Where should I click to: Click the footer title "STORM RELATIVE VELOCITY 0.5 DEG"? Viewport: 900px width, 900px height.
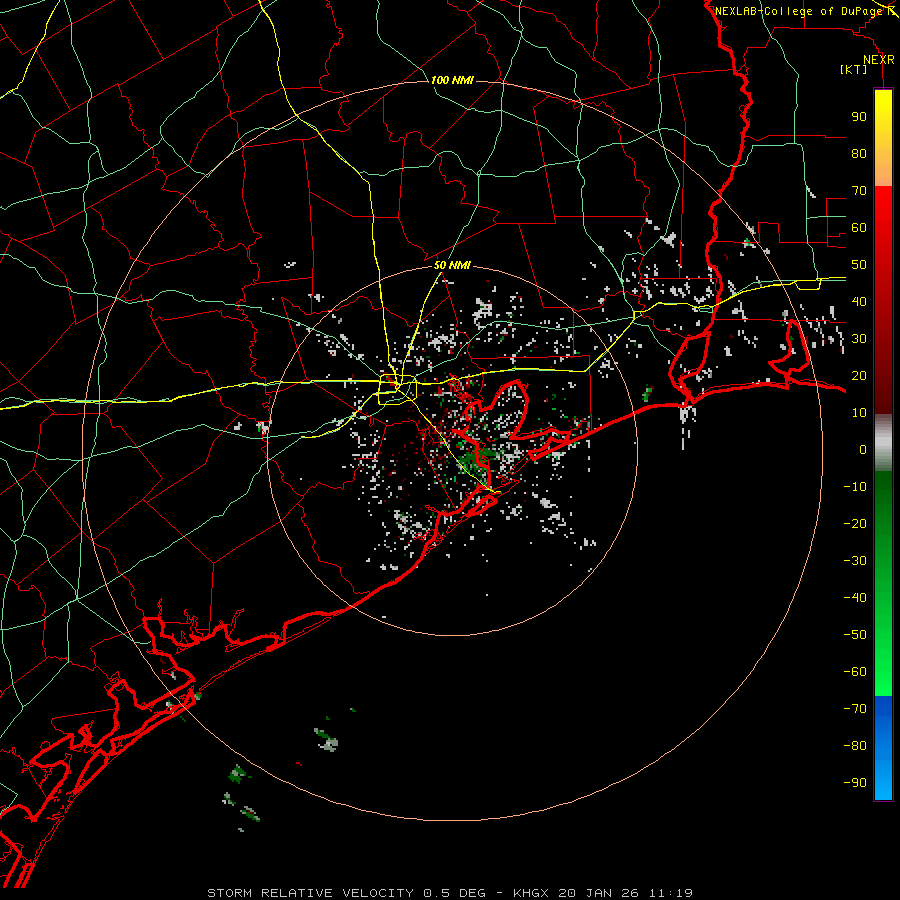(346, 893)
